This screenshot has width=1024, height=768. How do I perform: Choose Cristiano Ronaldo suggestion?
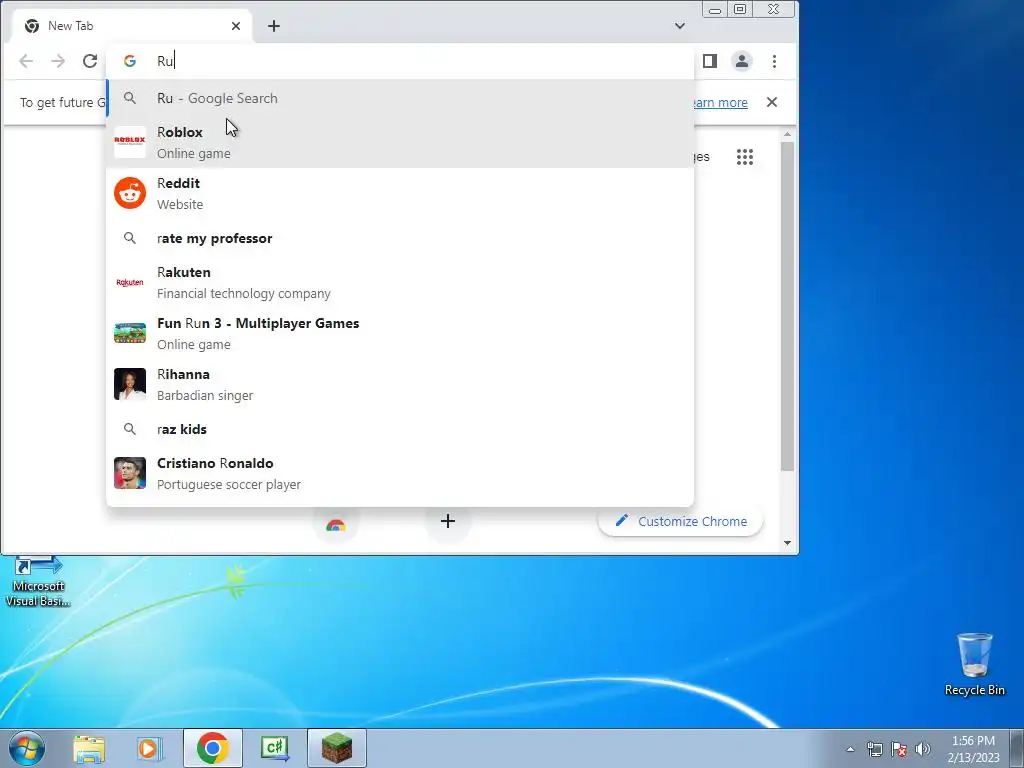click(x=400, y=473)
